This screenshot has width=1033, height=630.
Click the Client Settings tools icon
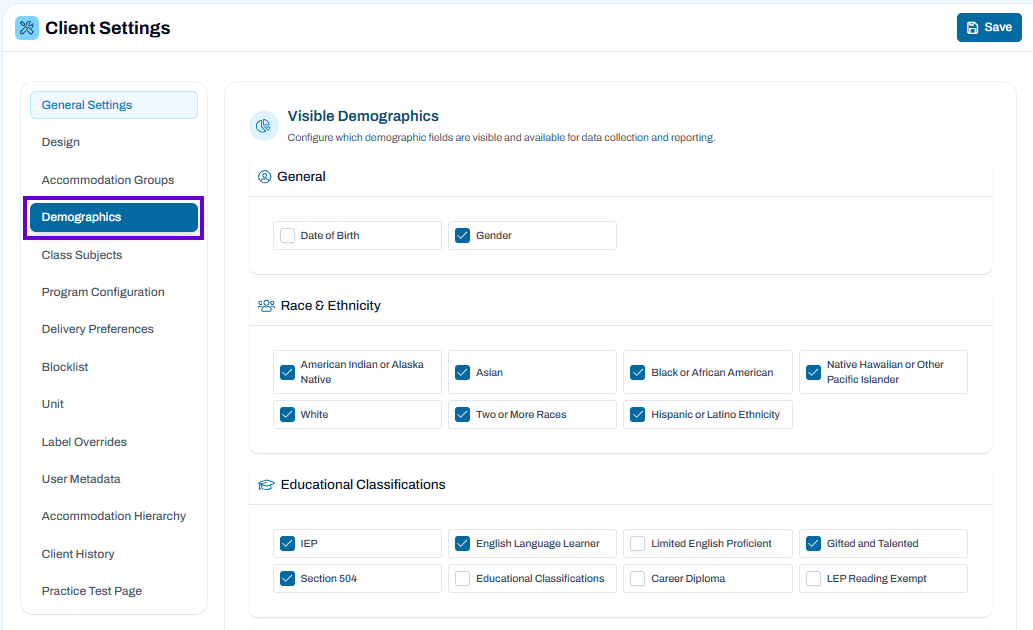click(x=27, y=28)
